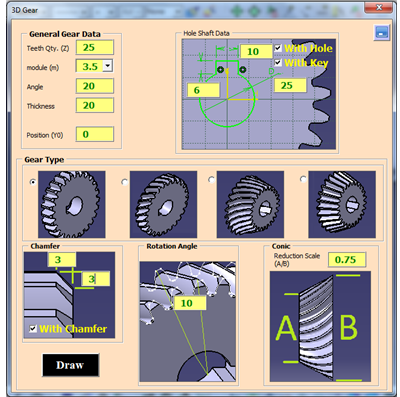Click the lower chamfer field beside the crosshair
Screen dimensions: 400x397
(96, 279)
